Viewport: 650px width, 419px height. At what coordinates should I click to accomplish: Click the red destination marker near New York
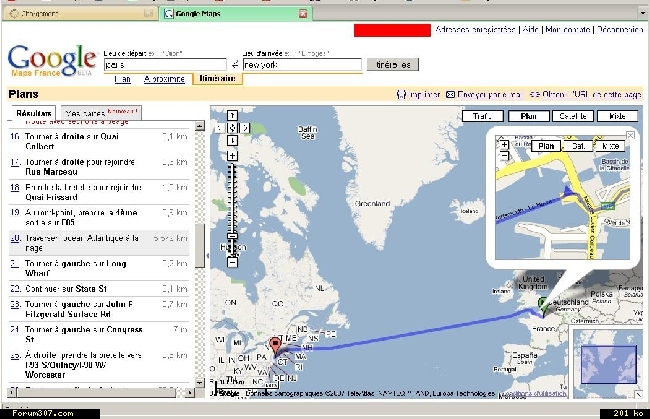pyautogui.click(x=275, y=346)
